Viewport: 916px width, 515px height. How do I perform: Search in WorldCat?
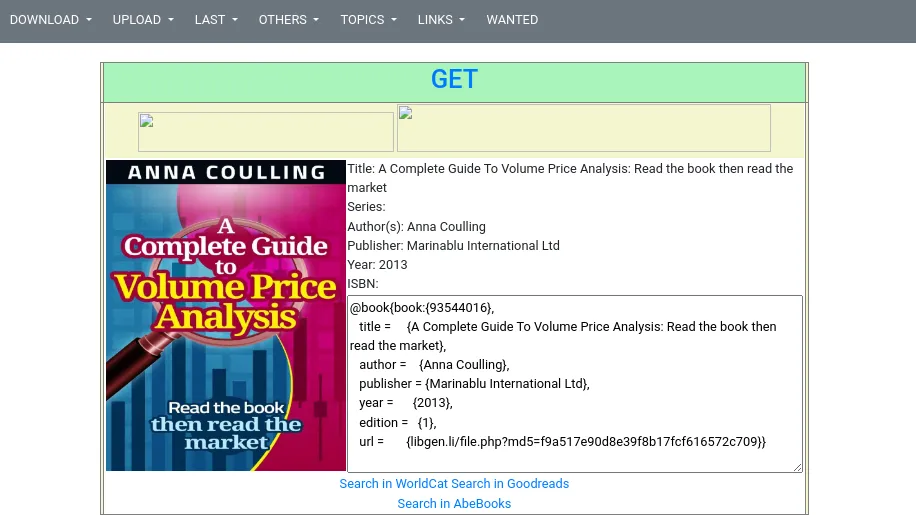point(394,483)
